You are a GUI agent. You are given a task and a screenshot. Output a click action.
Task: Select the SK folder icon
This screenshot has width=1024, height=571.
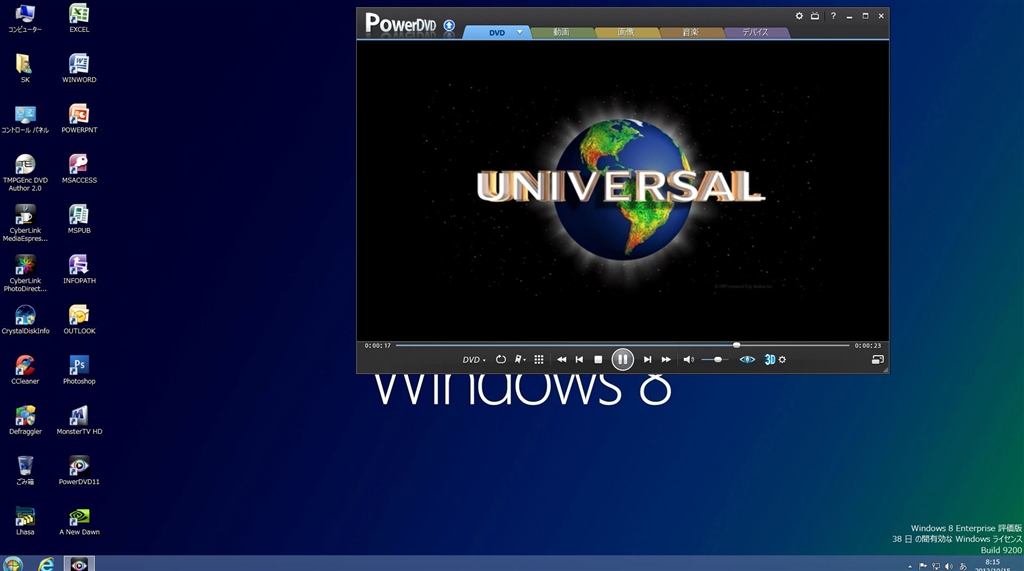pos(25,69)
